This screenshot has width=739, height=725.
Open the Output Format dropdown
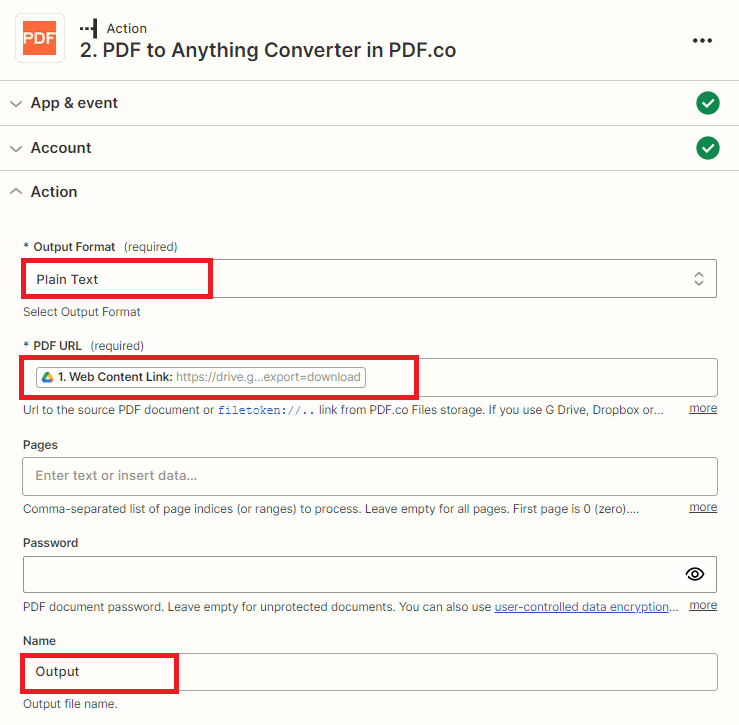(x=370, y=279)
